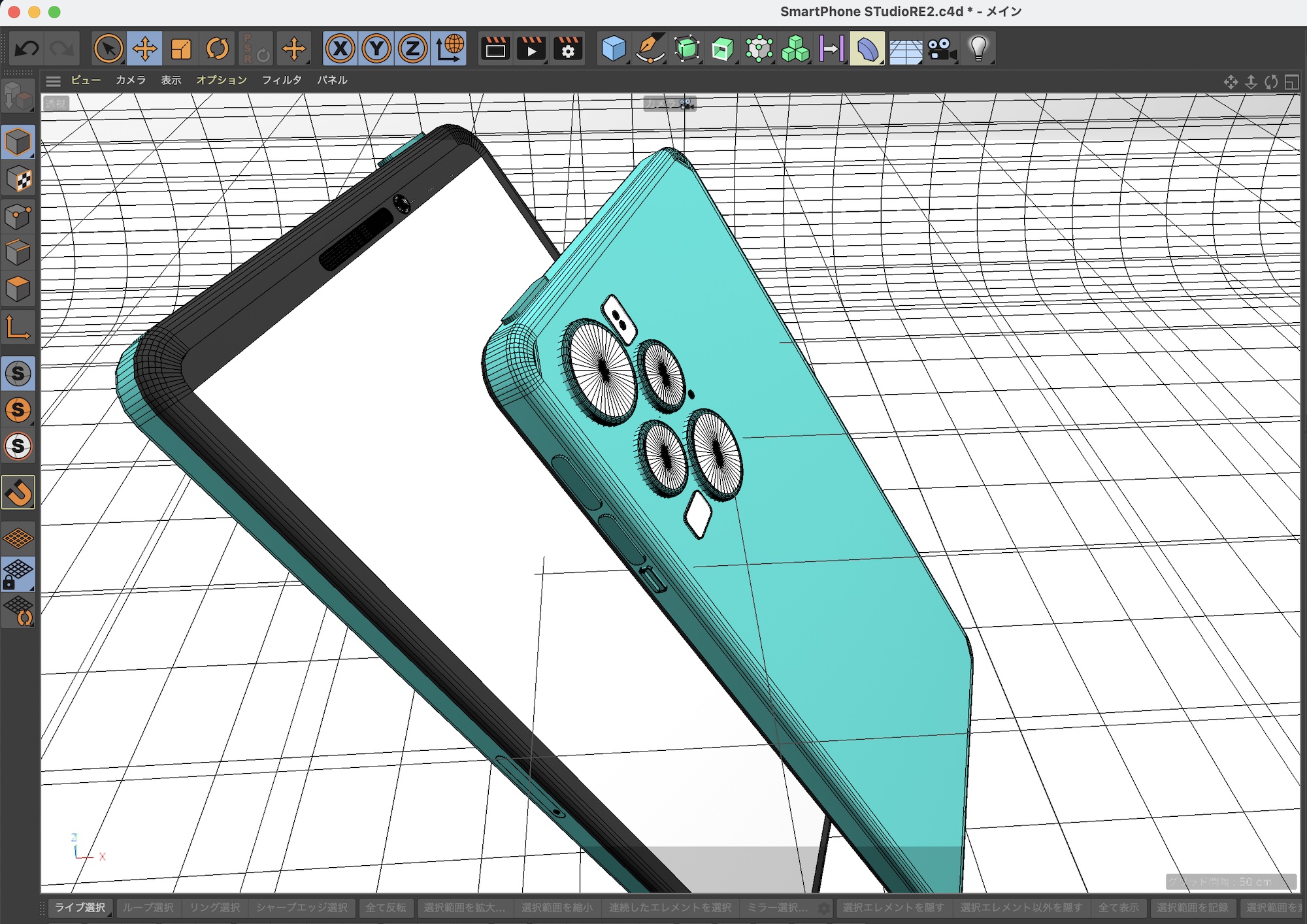Select the Scale tool
Screen dimensions: 1307x924
181,48
